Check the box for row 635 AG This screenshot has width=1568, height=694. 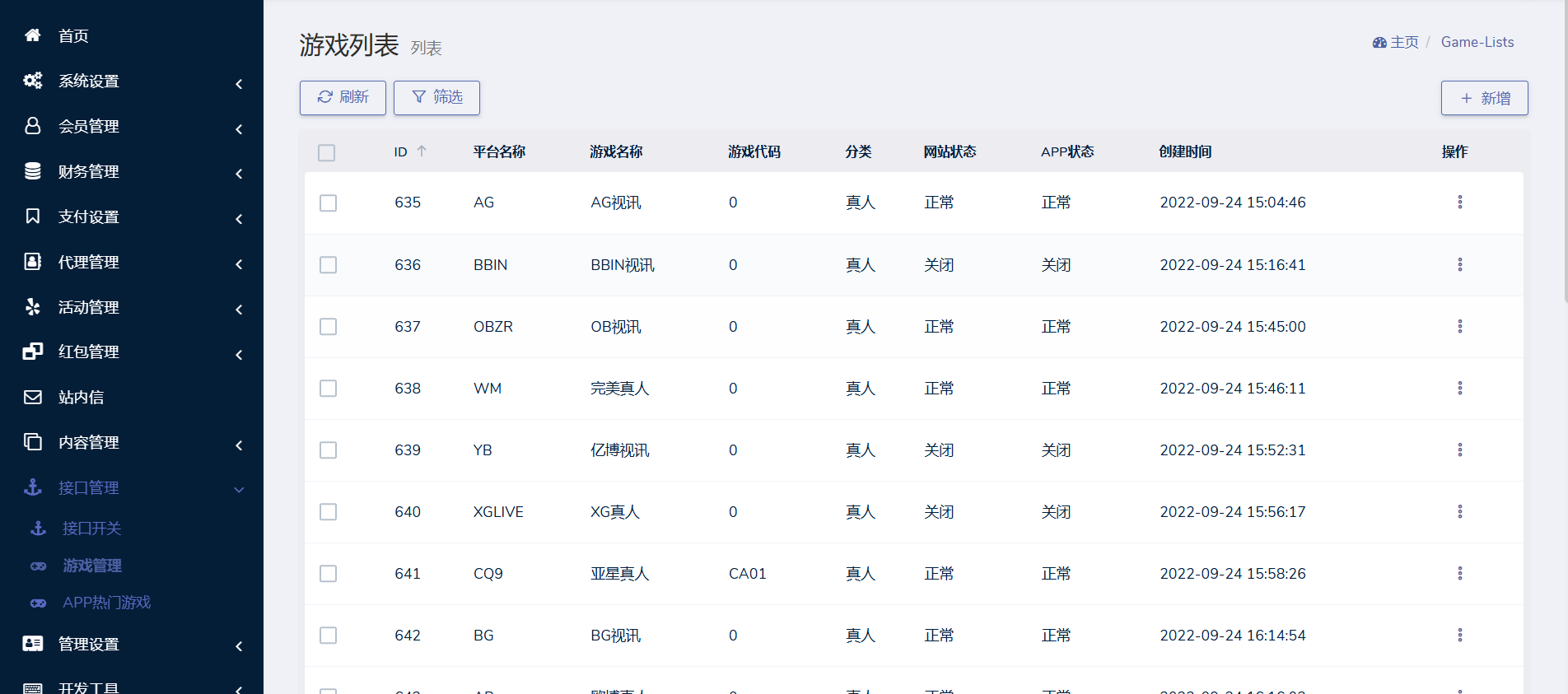point(328,203)
